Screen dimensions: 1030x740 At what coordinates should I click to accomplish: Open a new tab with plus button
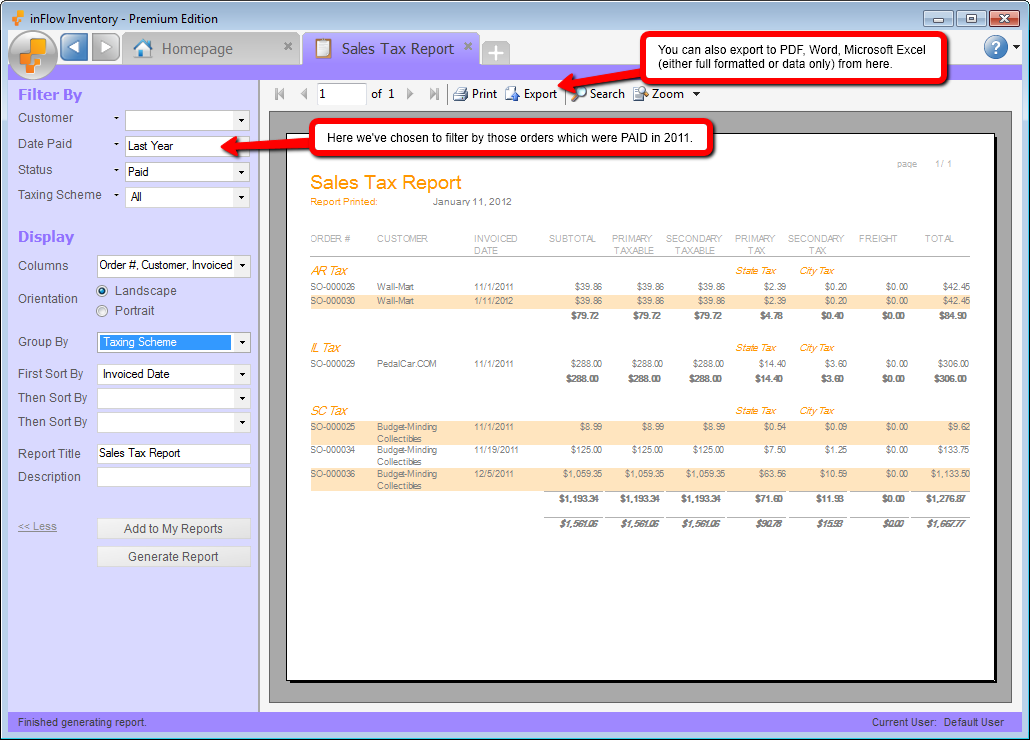point(496,53)
